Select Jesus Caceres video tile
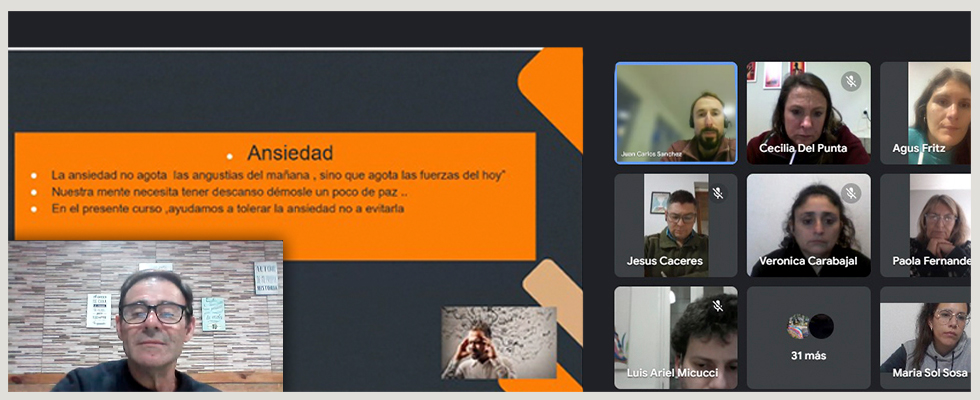980x400 pixels. point(676,225)
